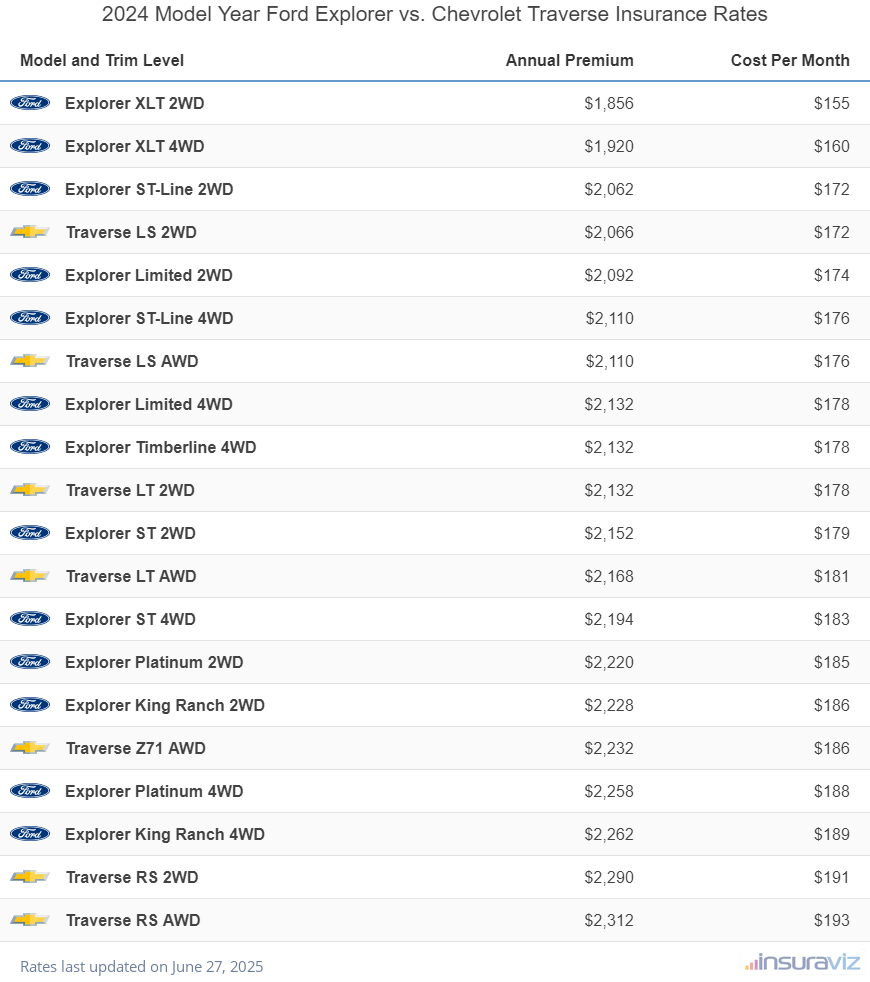Click the Chevrolet logo beside Traverse LS AWD

[30, 361]
